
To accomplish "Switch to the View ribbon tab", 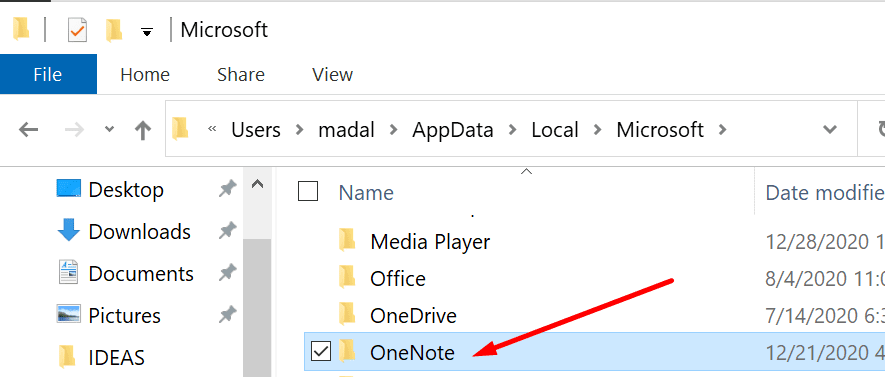I will tap(332, 74).
